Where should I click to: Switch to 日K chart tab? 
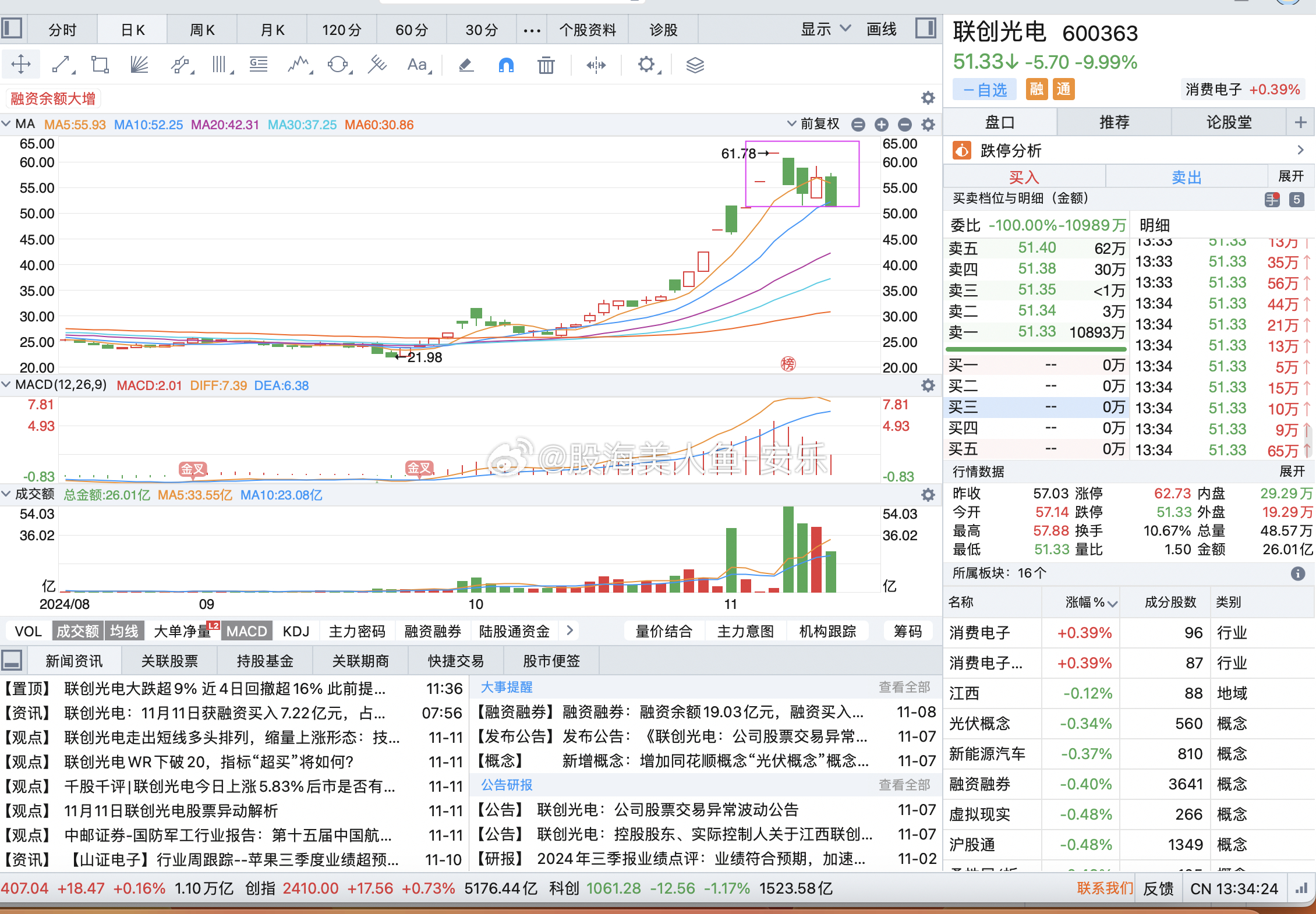pyautogui.click(x=133, y=30)
